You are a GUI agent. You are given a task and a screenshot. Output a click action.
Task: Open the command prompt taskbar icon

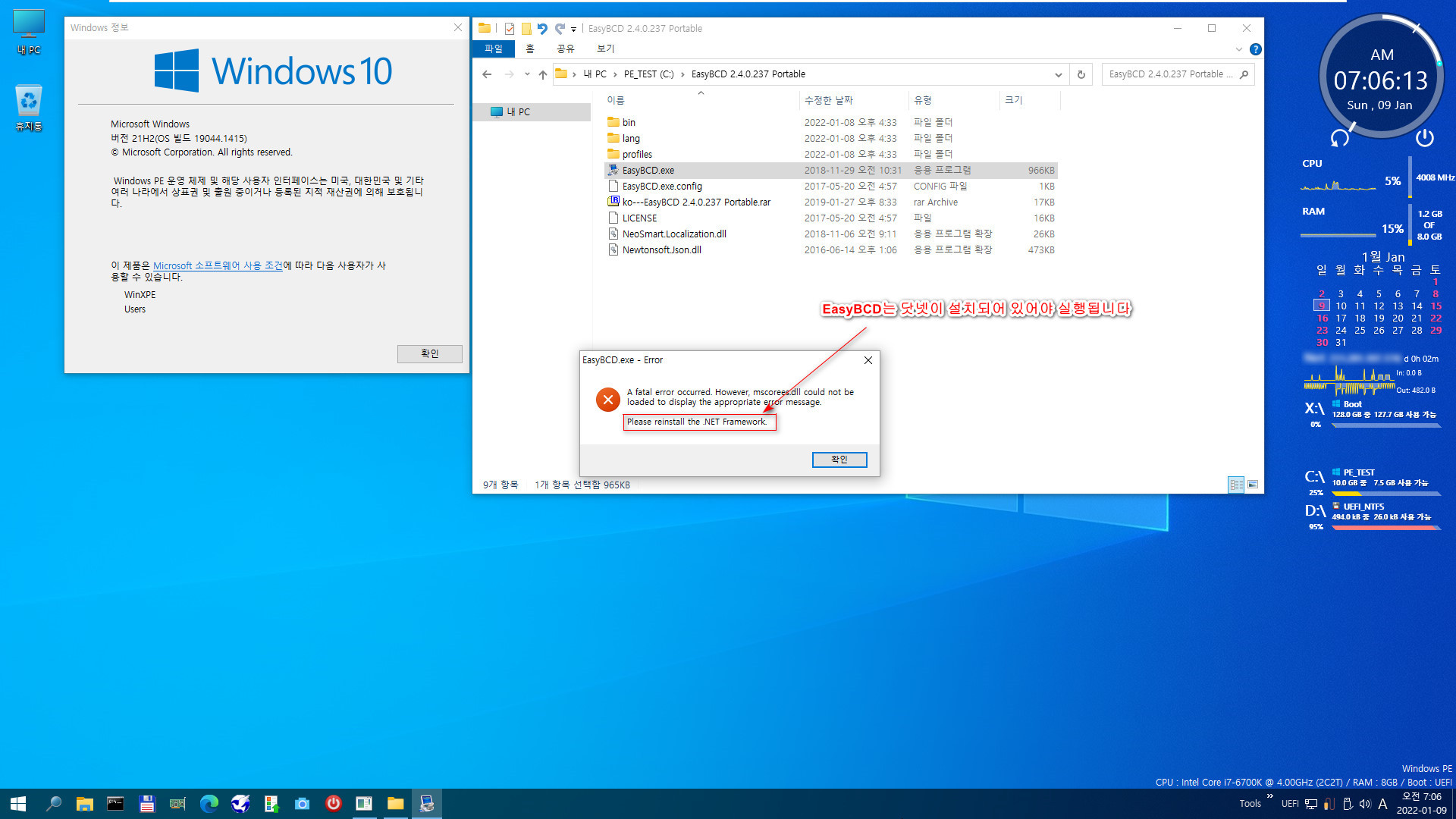point(115,804)
